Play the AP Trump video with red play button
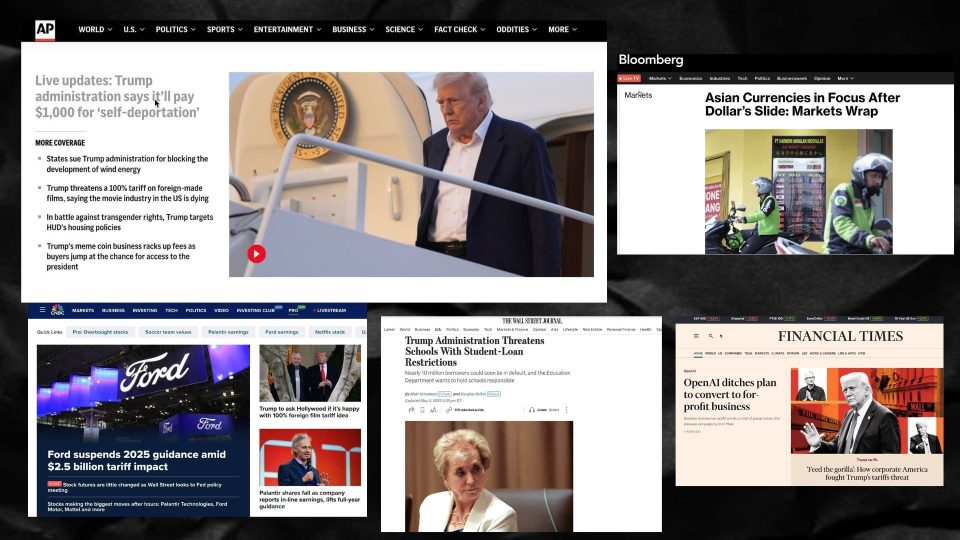The height and width of the screenshot is (540, 960). [x=257, y=253]
